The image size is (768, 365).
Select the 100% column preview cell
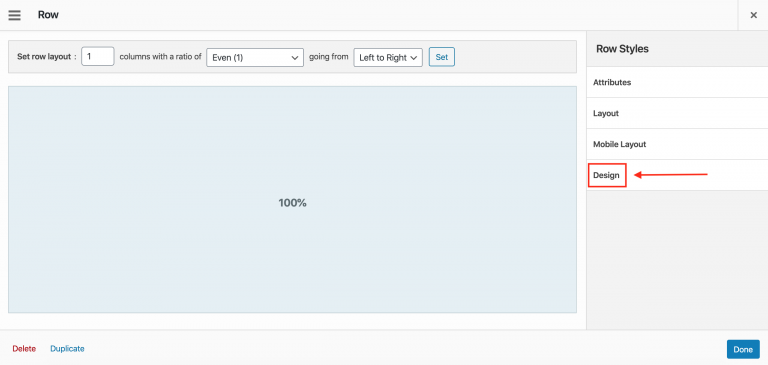(292, 200)
